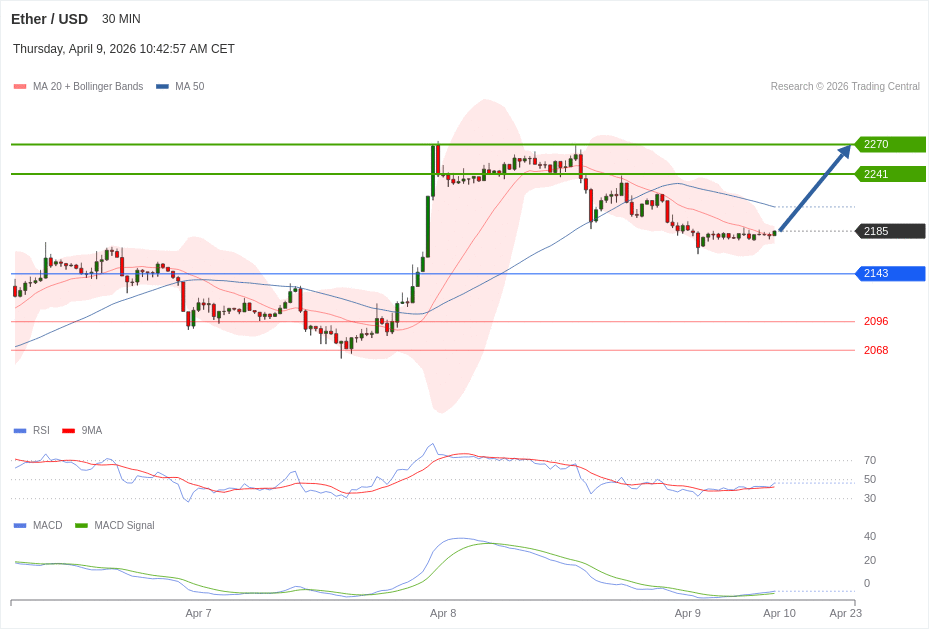Click the blue 2143 pivot price tag
Screen dimensions: 929x629
tap(889, 273)
